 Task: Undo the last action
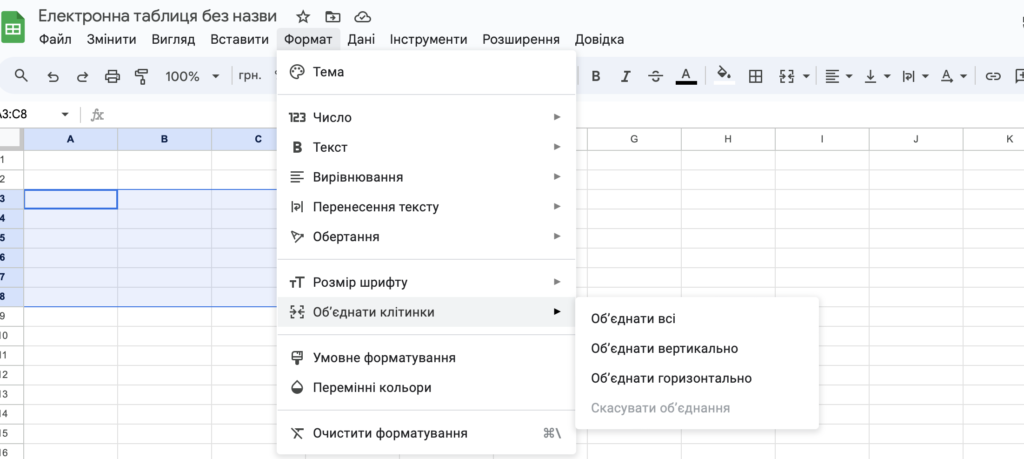(53, 76)
